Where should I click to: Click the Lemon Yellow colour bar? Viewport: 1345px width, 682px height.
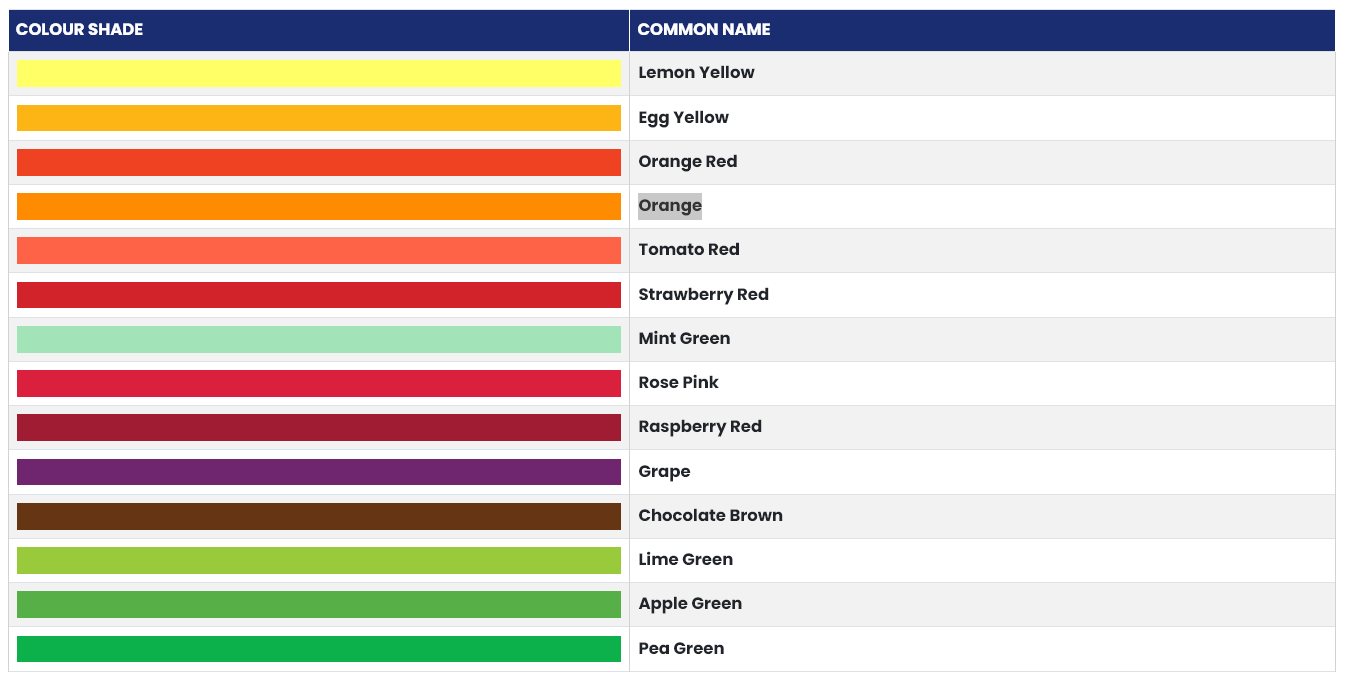click(318, 73)
